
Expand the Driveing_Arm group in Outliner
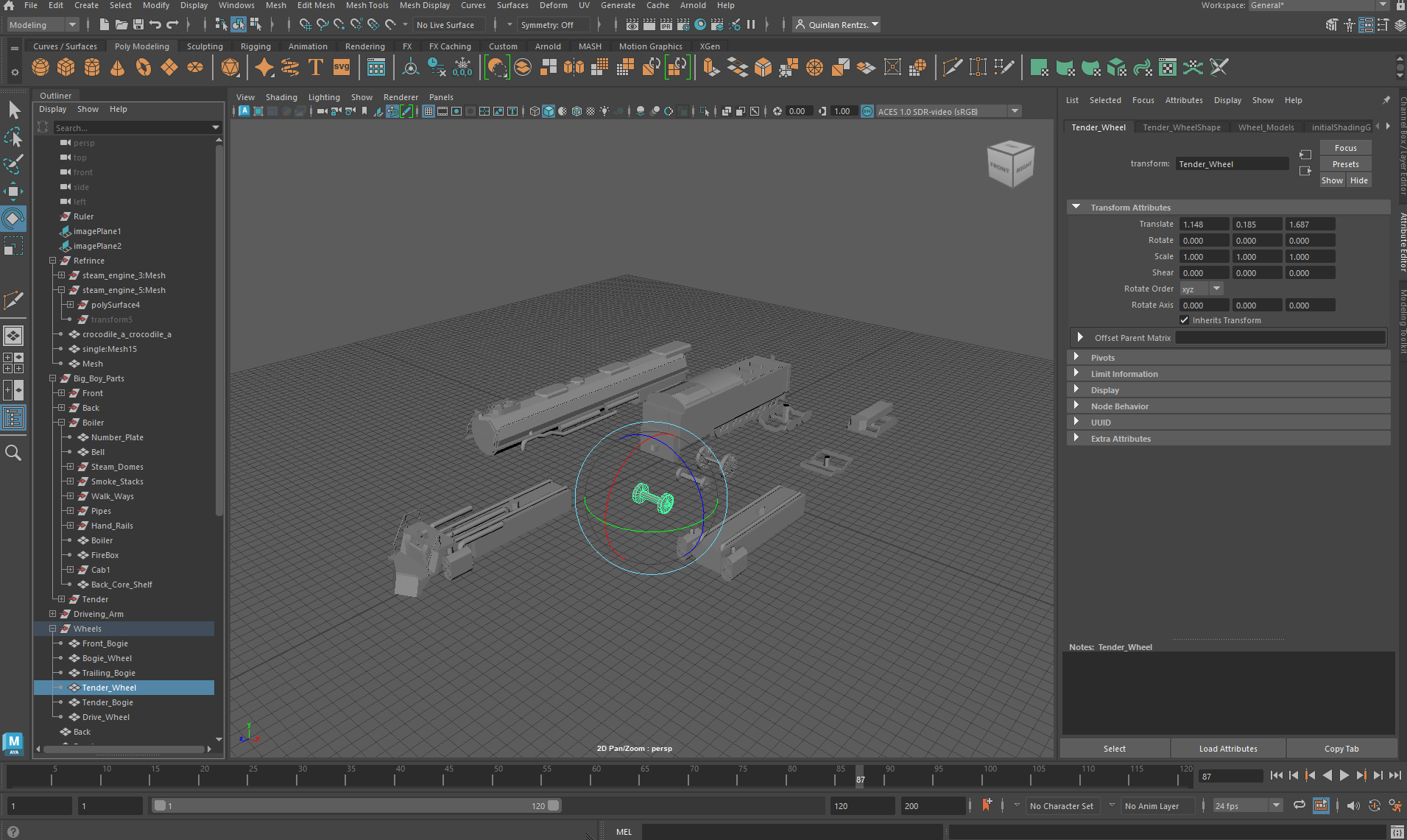click(52, 614)
